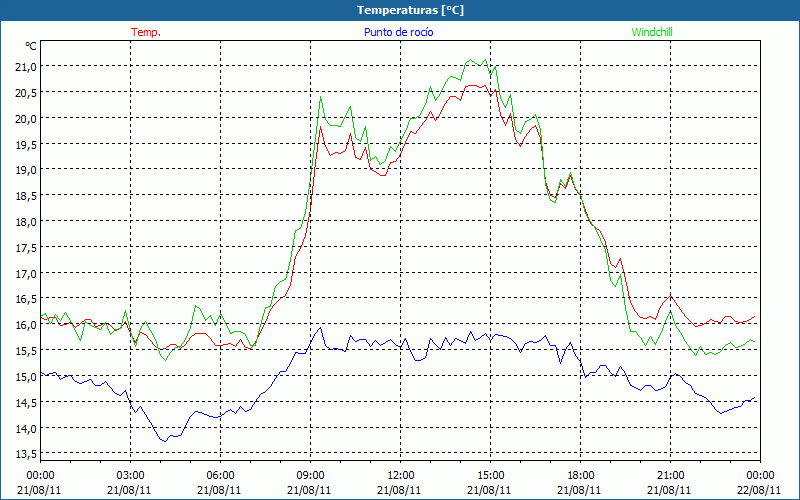
Task: Select the red 'Temp.' legend label
Action: pyautogui.click(x=146, y=32)
